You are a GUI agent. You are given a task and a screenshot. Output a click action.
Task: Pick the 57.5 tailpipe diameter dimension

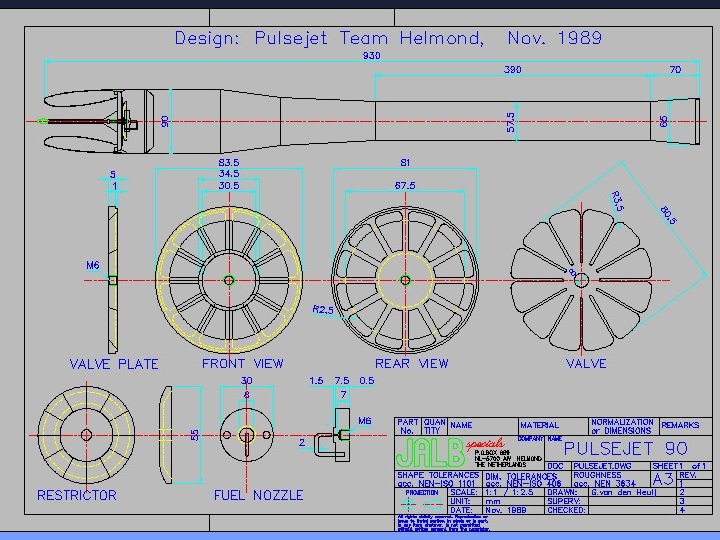click(511, 122)
